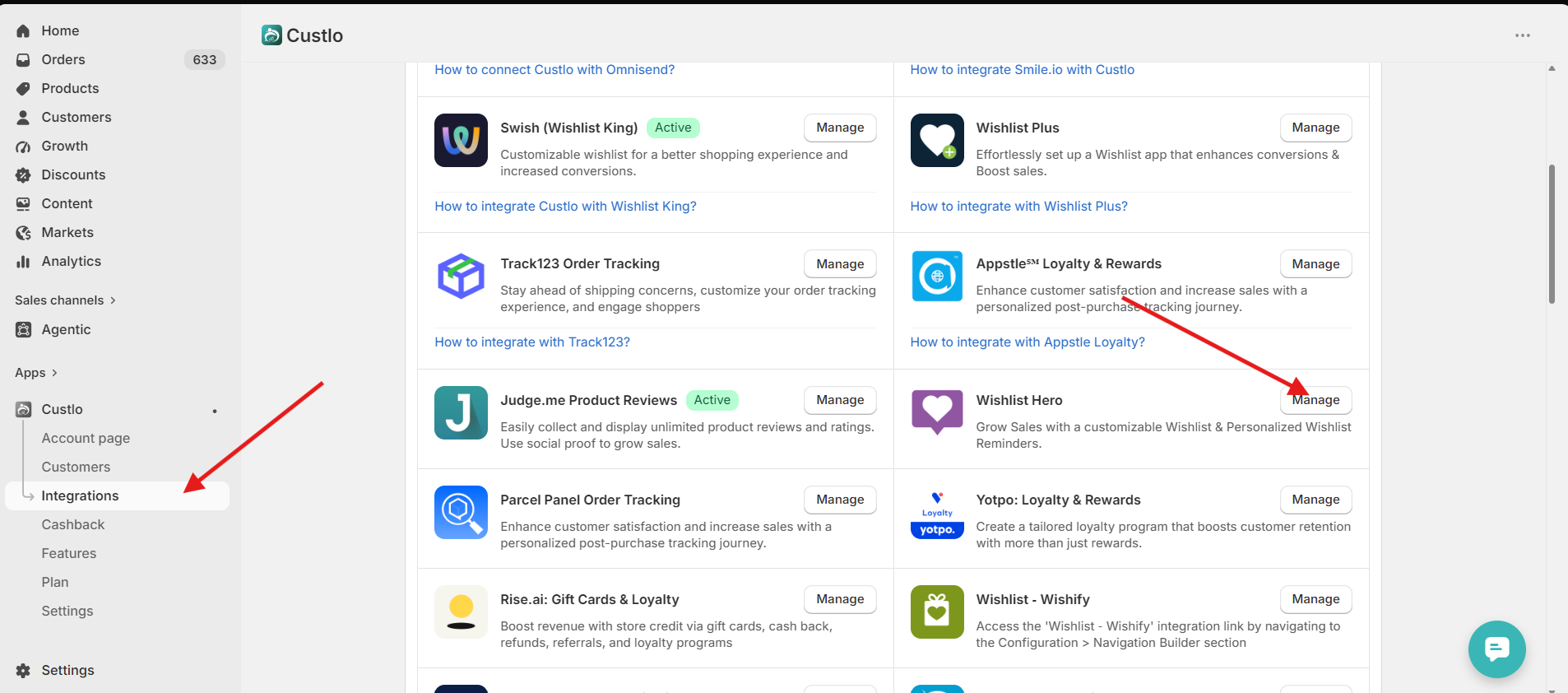Open 'How to integrate with Appstle Loyalty?' link

pos(1028,342)
